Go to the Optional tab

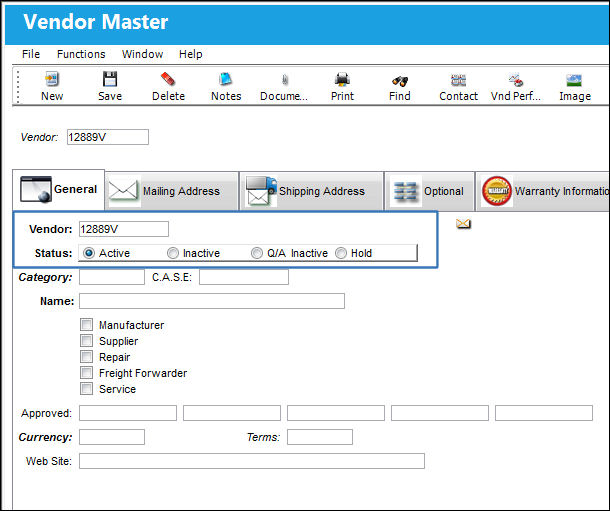(429, 191)
